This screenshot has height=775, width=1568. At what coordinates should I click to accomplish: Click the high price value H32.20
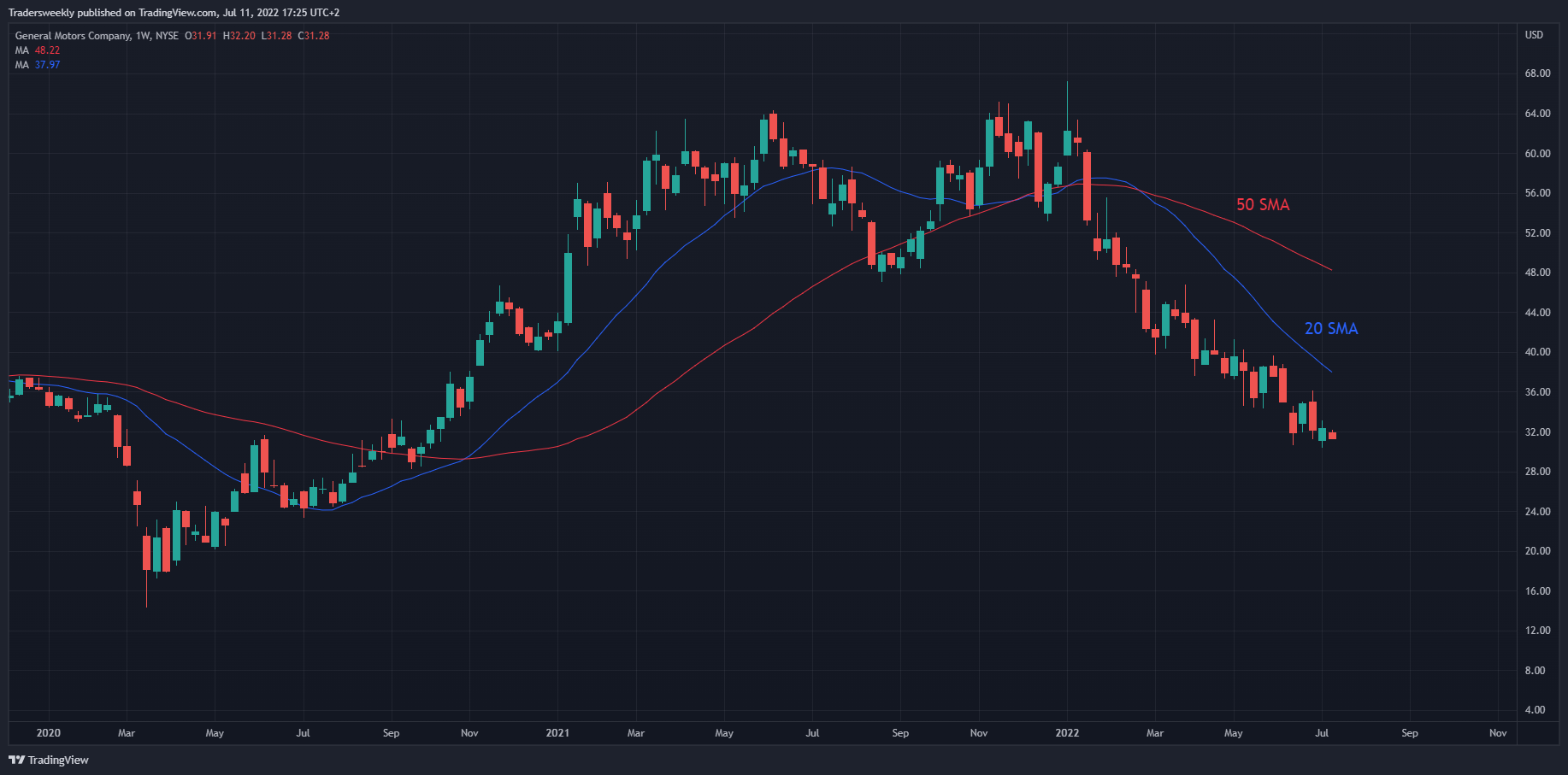tap(239, 36)
